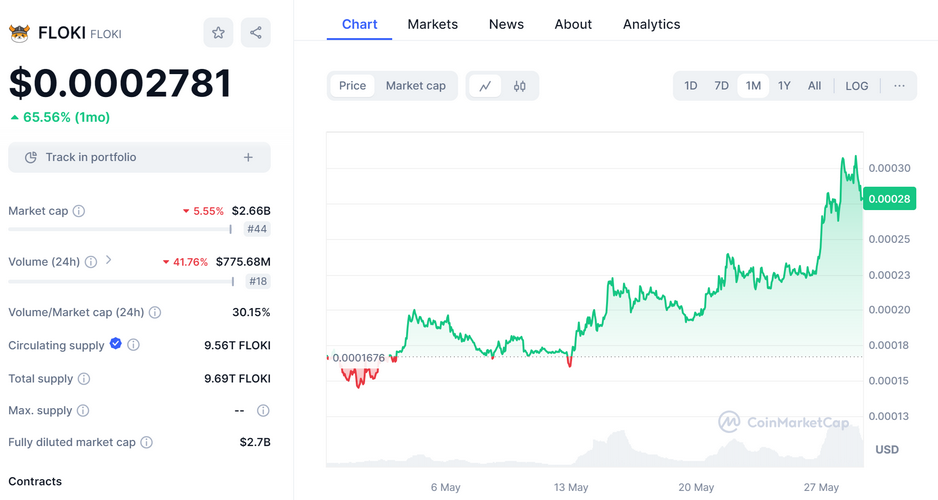
Task: Open the three-dot chart options menu
Action: (x=899, y=86)
